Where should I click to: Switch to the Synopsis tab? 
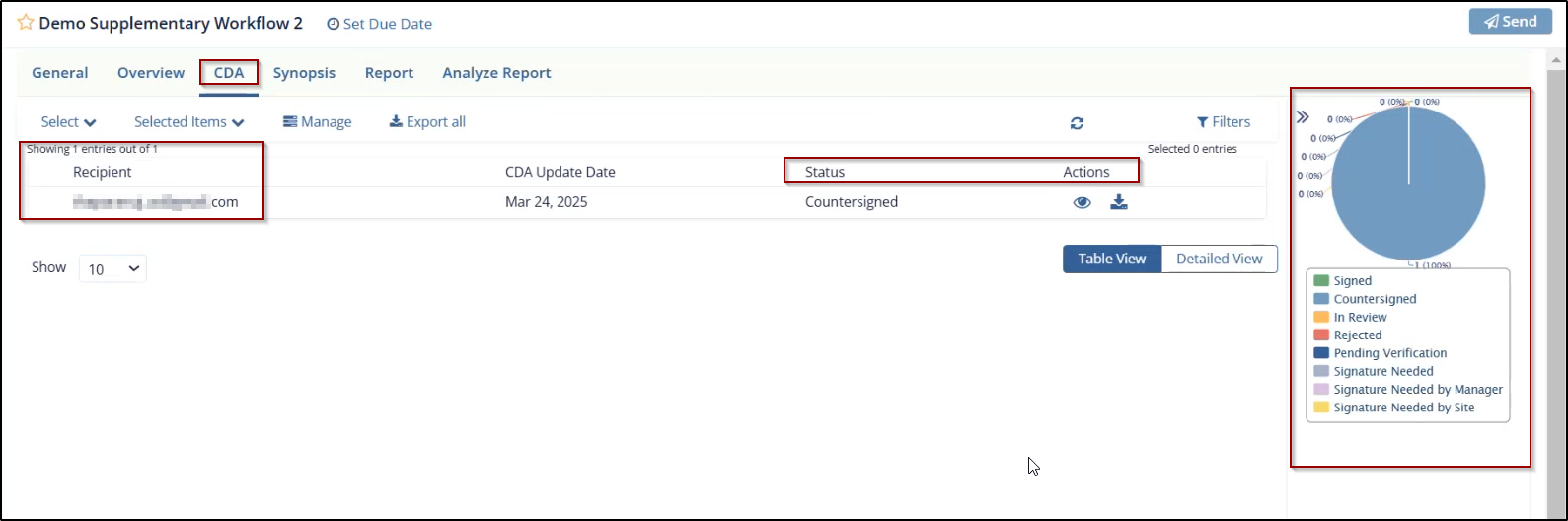pyautogui.click(x=304, y=73)
